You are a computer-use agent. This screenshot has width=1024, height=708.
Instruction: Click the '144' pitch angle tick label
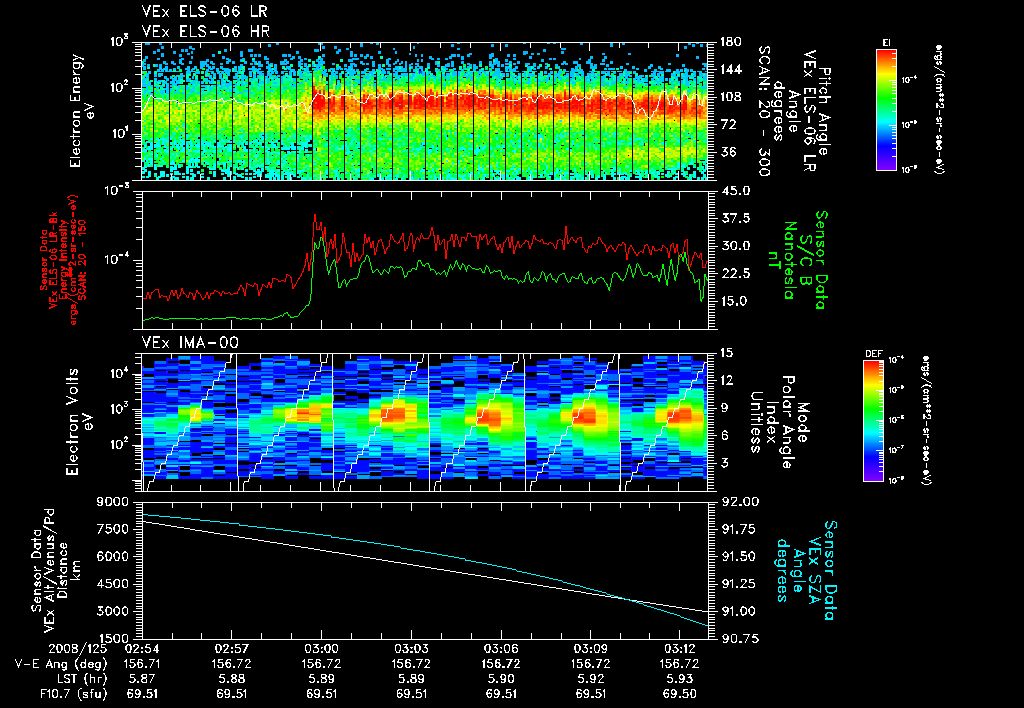pyautogui.click(x=731, y=70)
